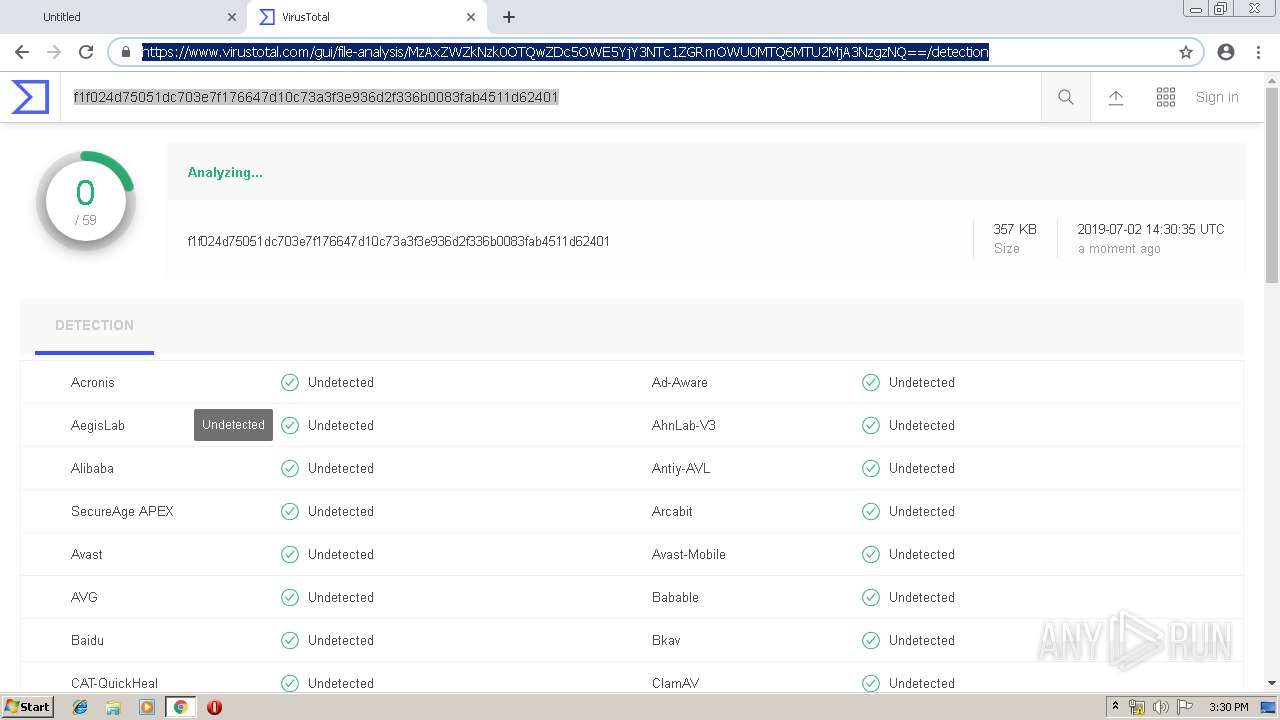Click the check icon in the Babable row
Screen dimensions: 1280x720
point(871,597)
